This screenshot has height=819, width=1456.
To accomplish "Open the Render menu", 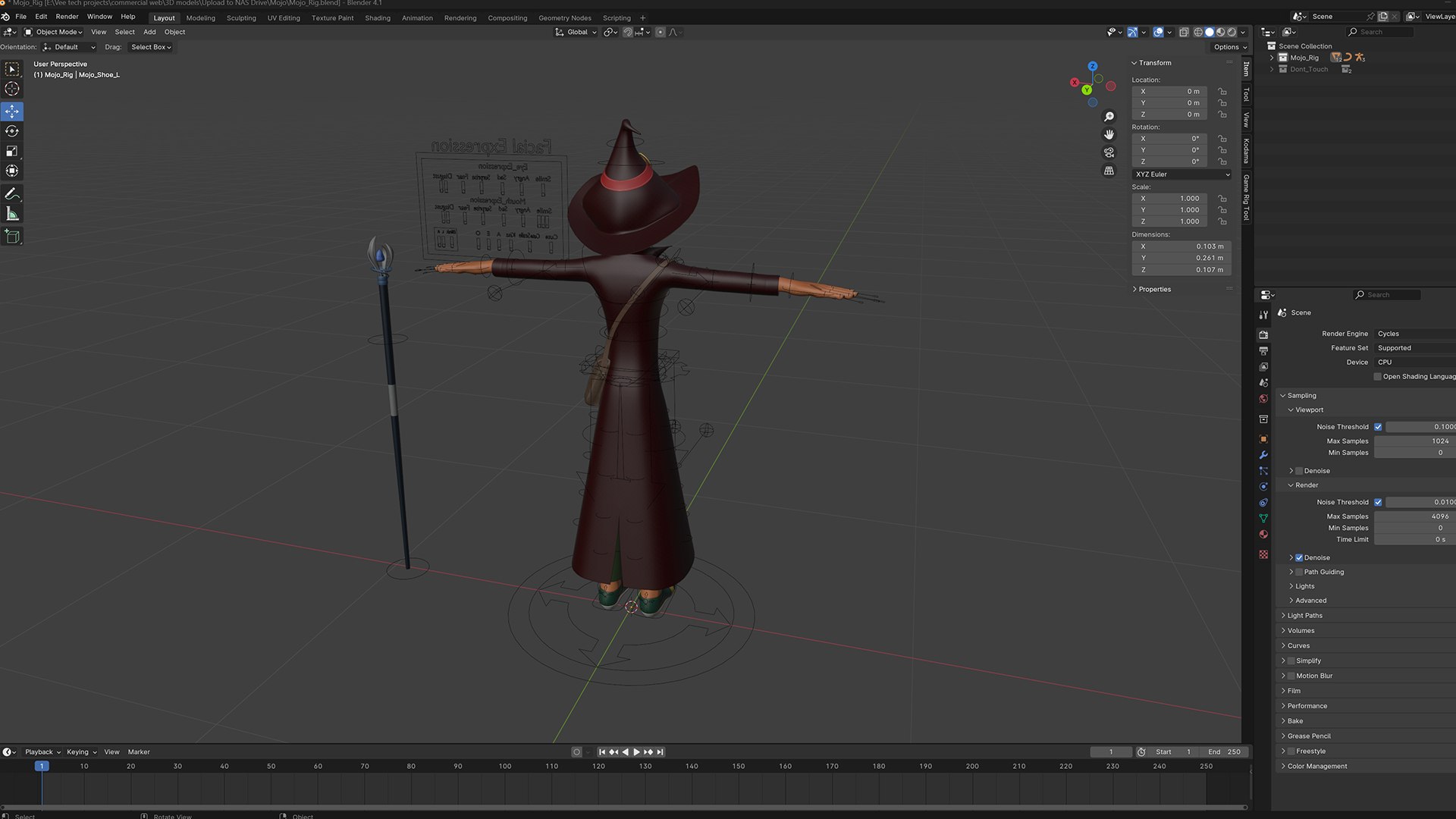I will (x=67, y=17).
